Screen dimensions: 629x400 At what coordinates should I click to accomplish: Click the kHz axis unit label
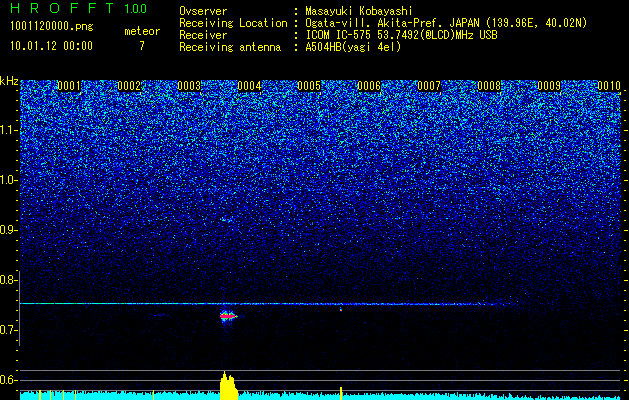(x=9, y=81)
